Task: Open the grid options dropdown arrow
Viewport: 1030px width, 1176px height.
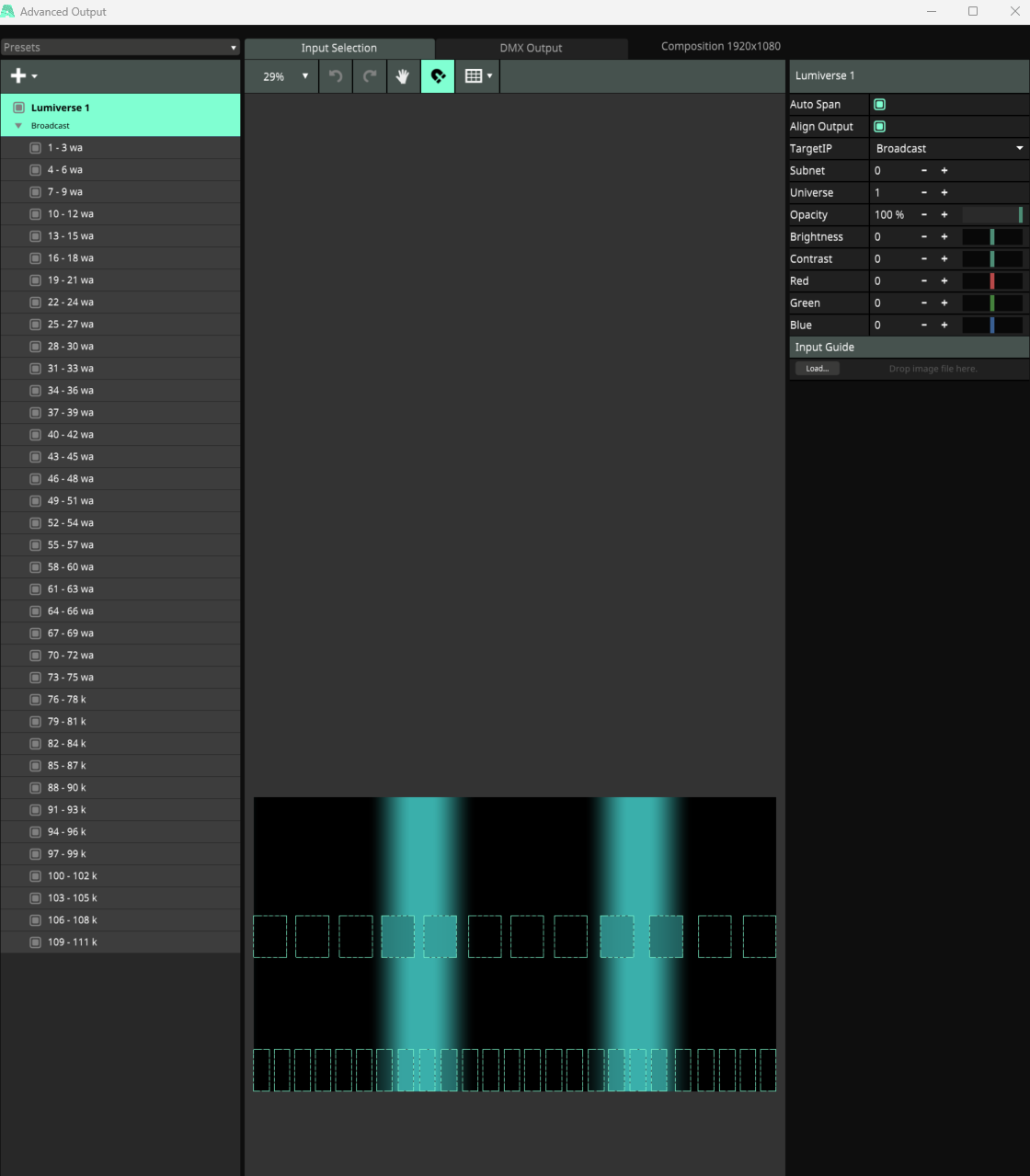Action: pos(489,76)
